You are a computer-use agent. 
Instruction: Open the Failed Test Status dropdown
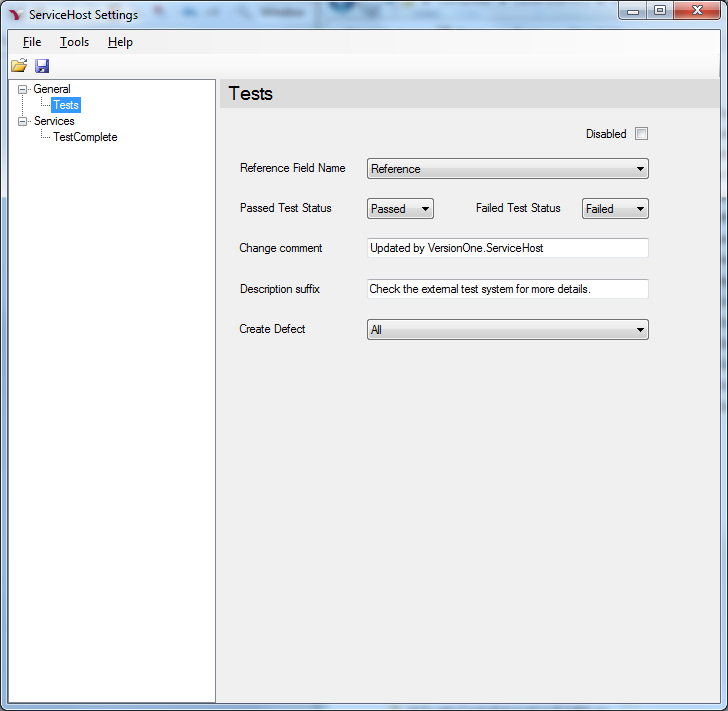click(x=615, y=209)
